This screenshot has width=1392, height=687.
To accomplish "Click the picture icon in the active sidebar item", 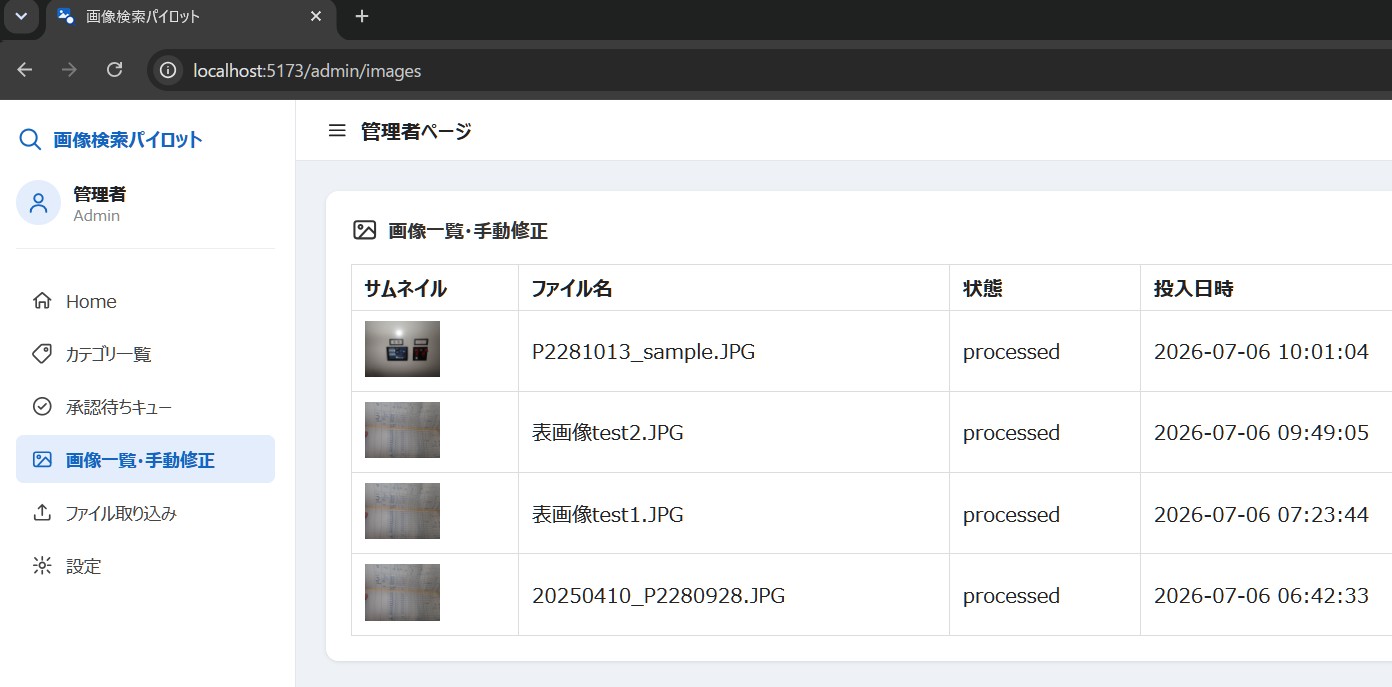I will [x=42, y=460].
